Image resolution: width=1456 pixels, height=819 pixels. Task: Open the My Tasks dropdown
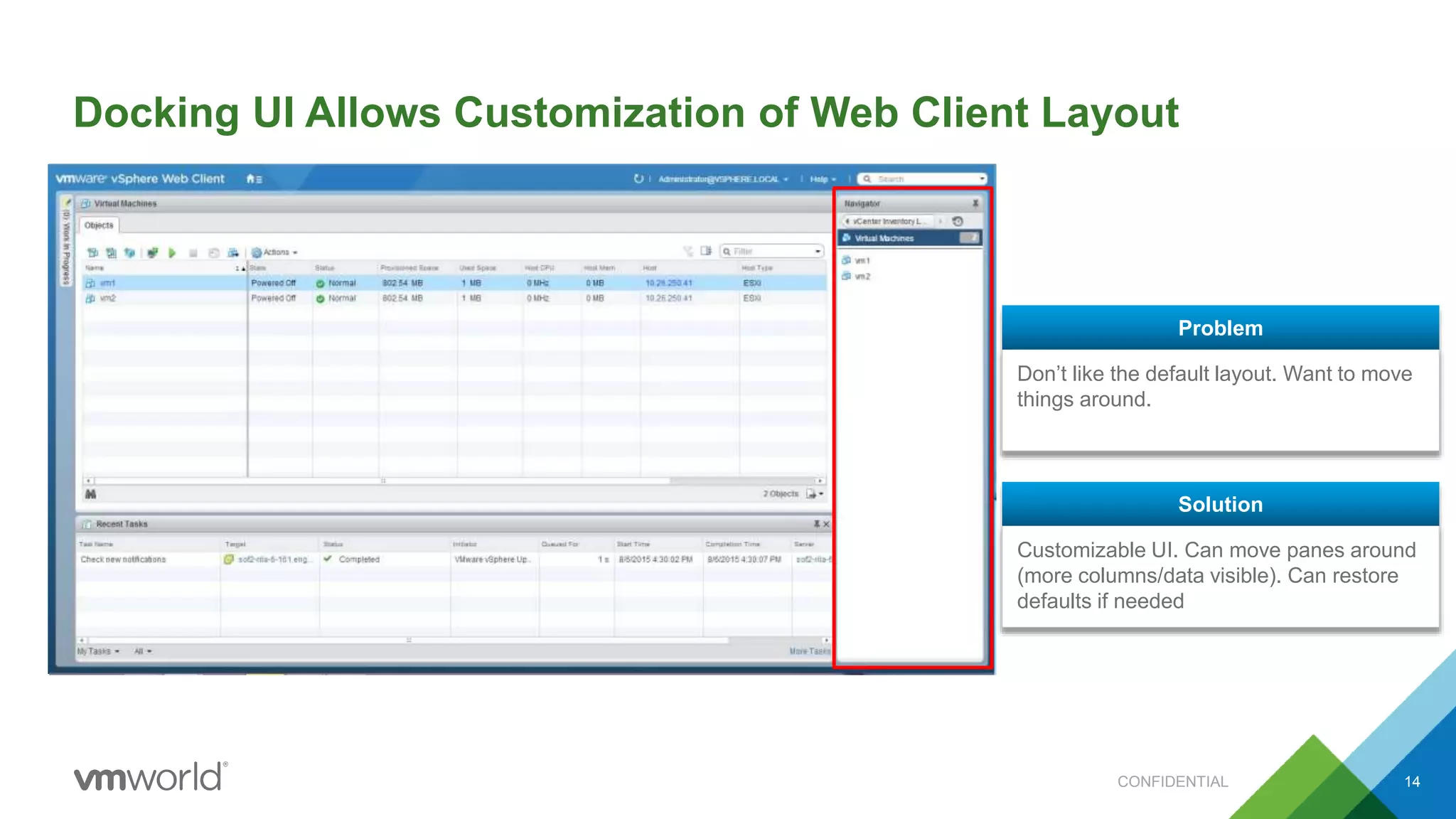[x=98, y=651]
